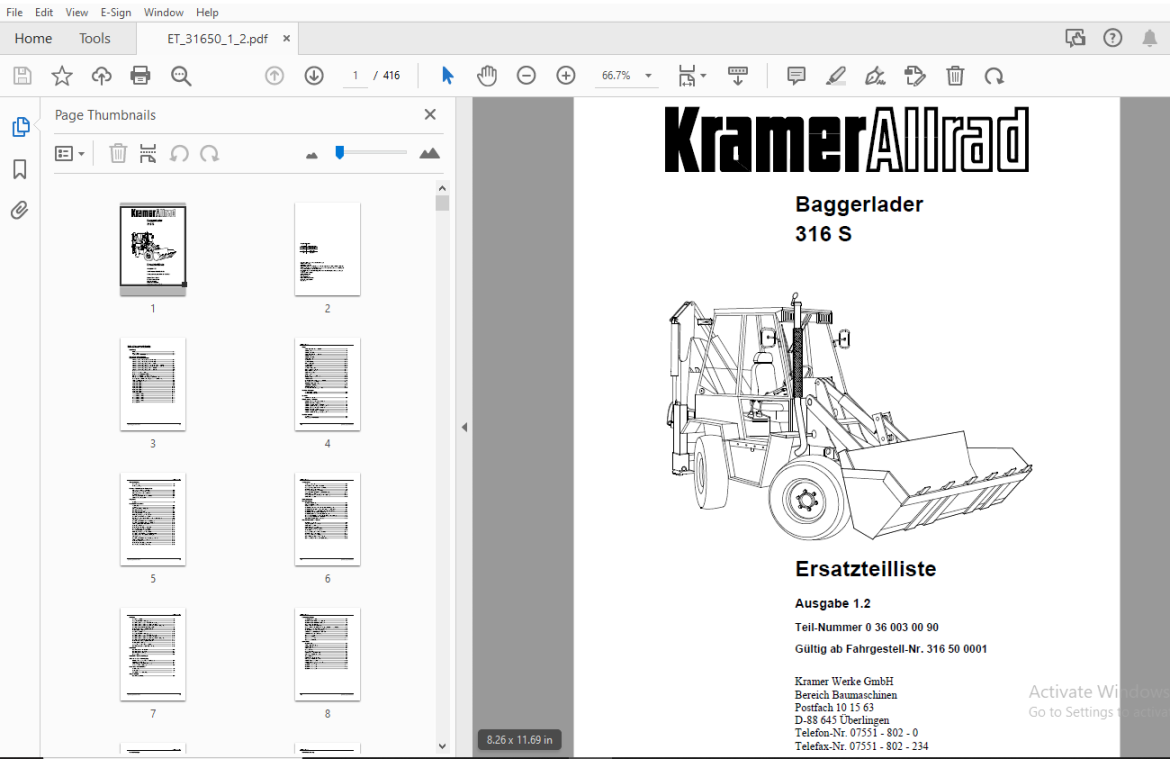
Task: Rotate page clockwise in toolbar
Action: pyautogui.click(x=994, y=75)
